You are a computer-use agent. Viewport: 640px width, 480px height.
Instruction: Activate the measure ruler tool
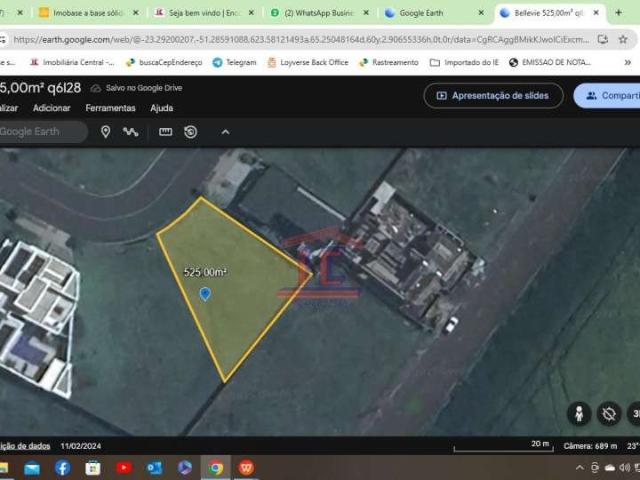tap(165, 132)
